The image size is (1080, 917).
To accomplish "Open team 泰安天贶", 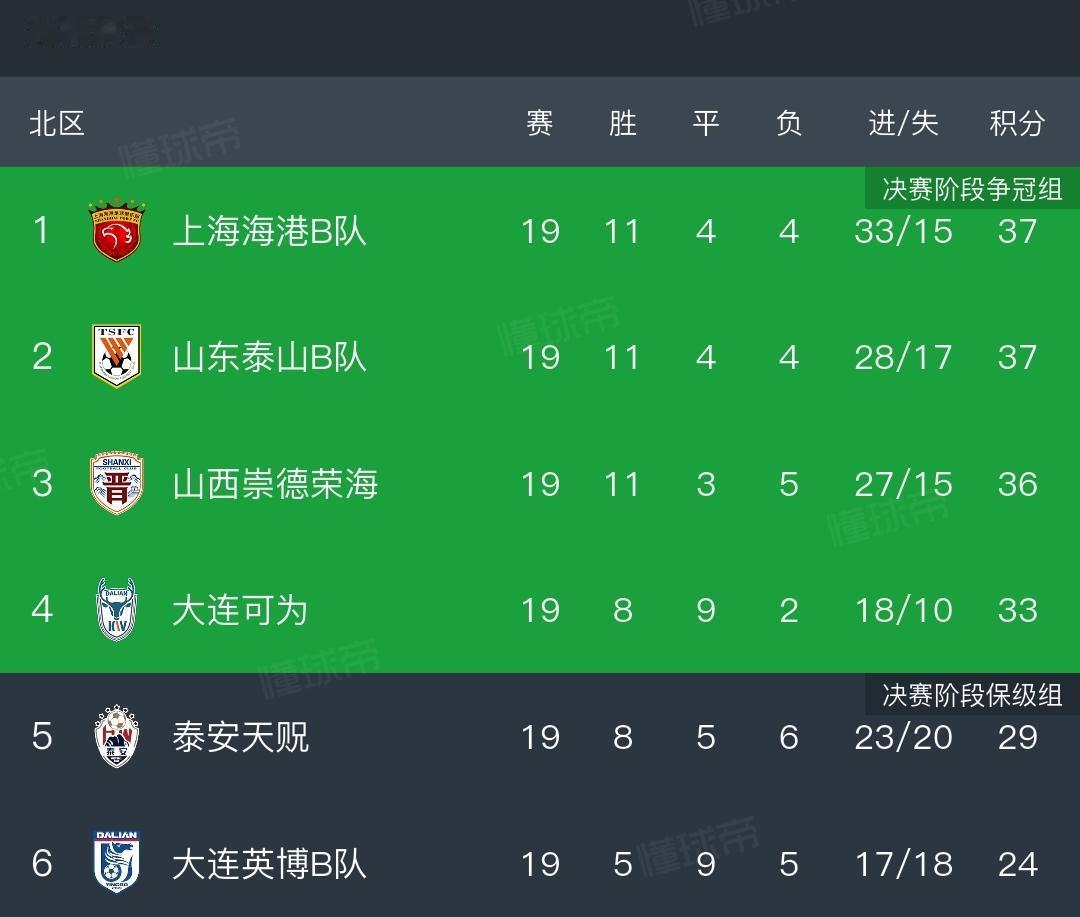I will (x=240, y=736).
